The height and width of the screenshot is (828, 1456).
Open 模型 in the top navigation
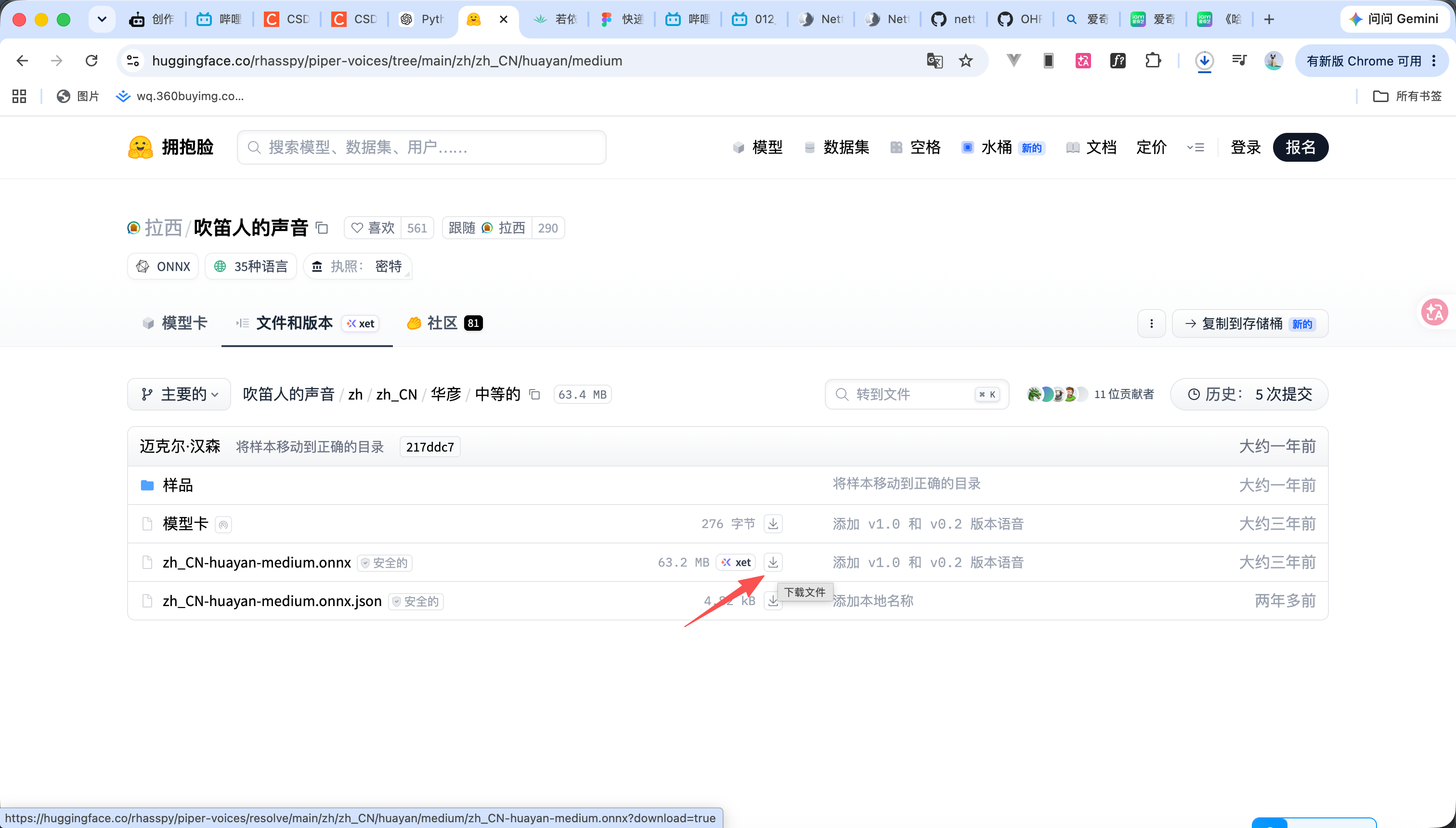click(757, 147)
